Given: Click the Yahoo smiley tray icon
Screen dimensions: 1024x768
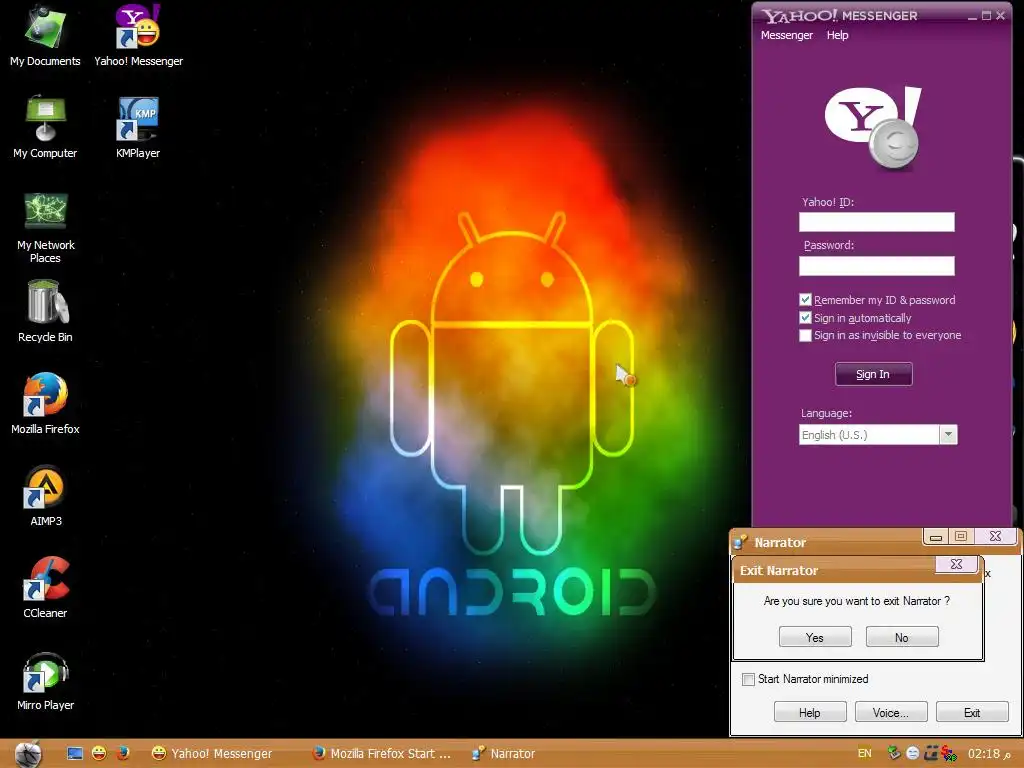Looking at the screenshot, I should pos(912,754).
